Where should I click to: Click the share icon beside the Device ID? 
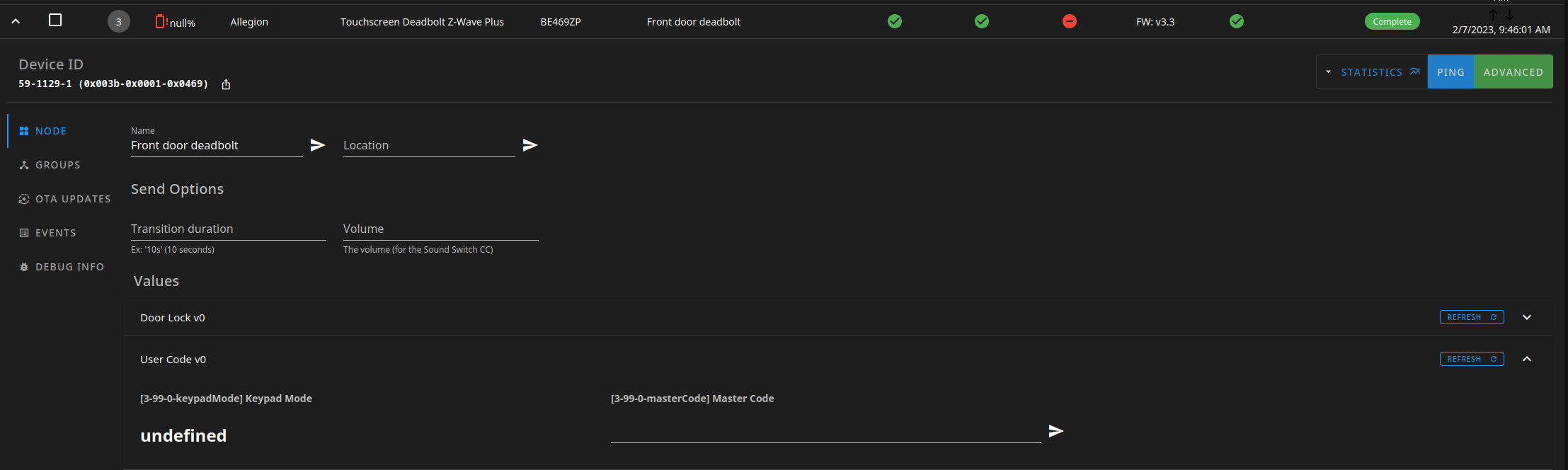pos(226,84)
